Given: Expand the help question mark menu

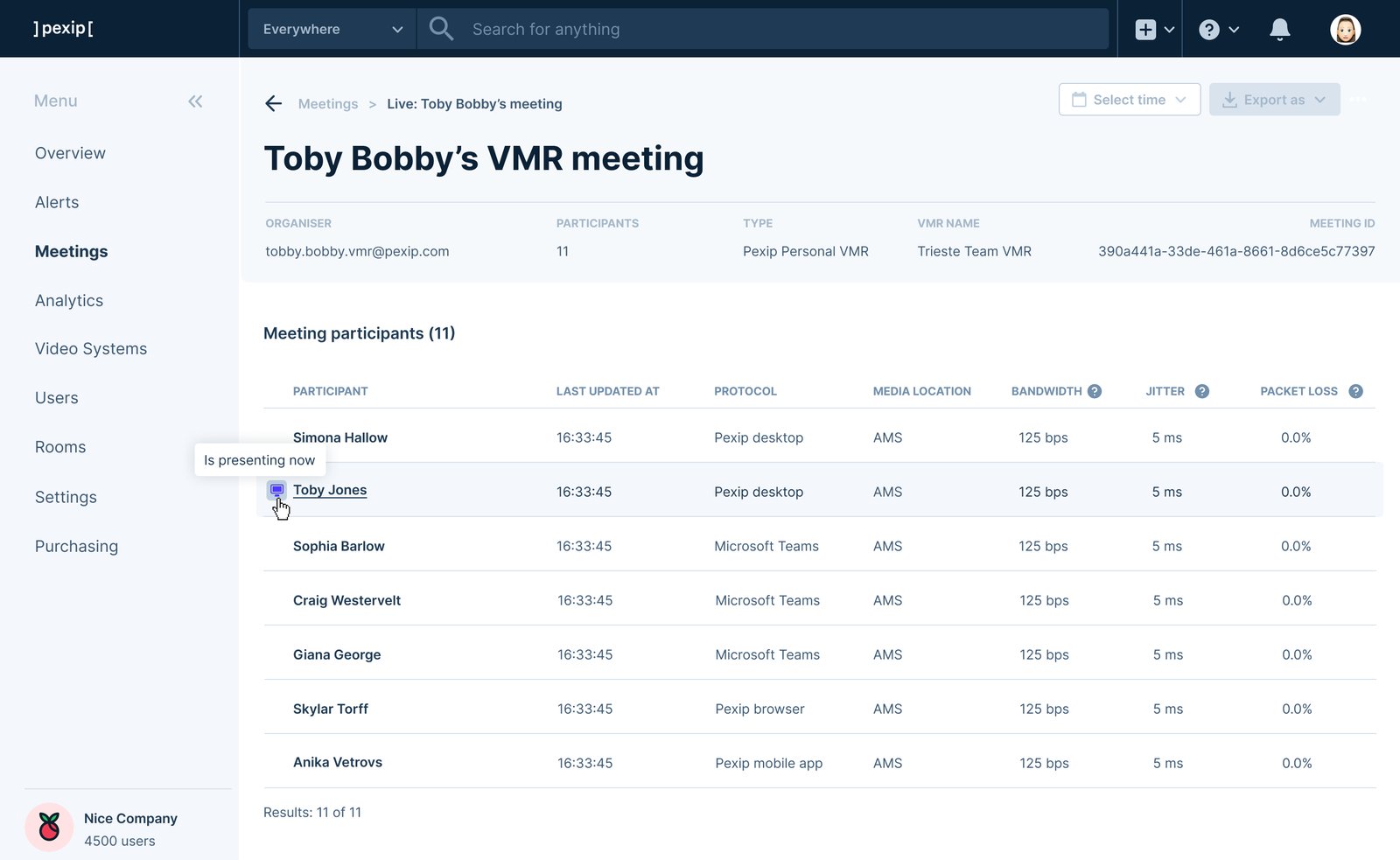Looking at the screenshot, I should [x=1219, y=30].
